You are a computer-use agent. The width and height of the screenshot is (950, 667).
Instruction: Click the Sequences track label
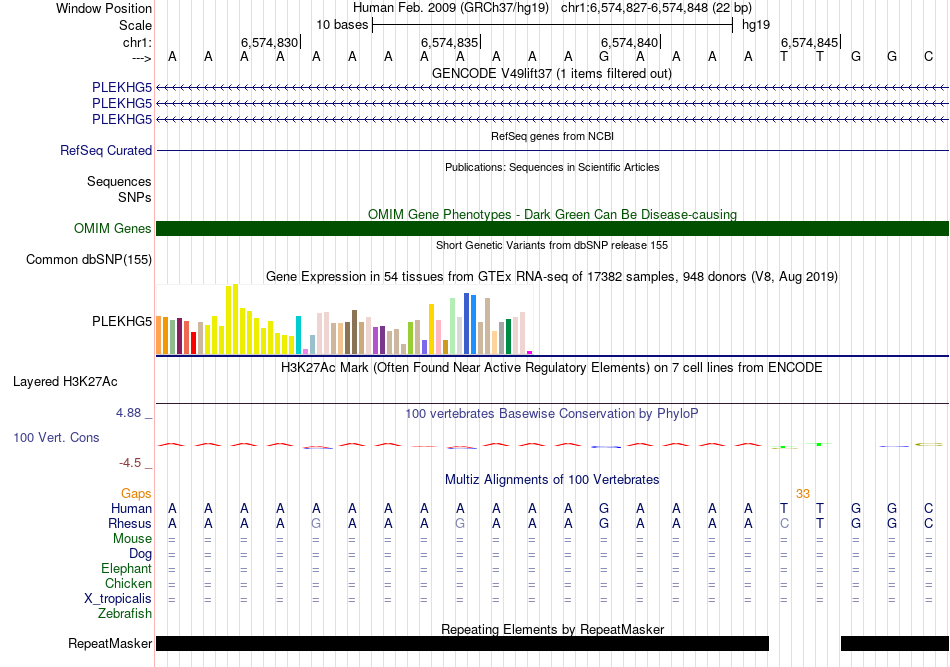(119, 181)
